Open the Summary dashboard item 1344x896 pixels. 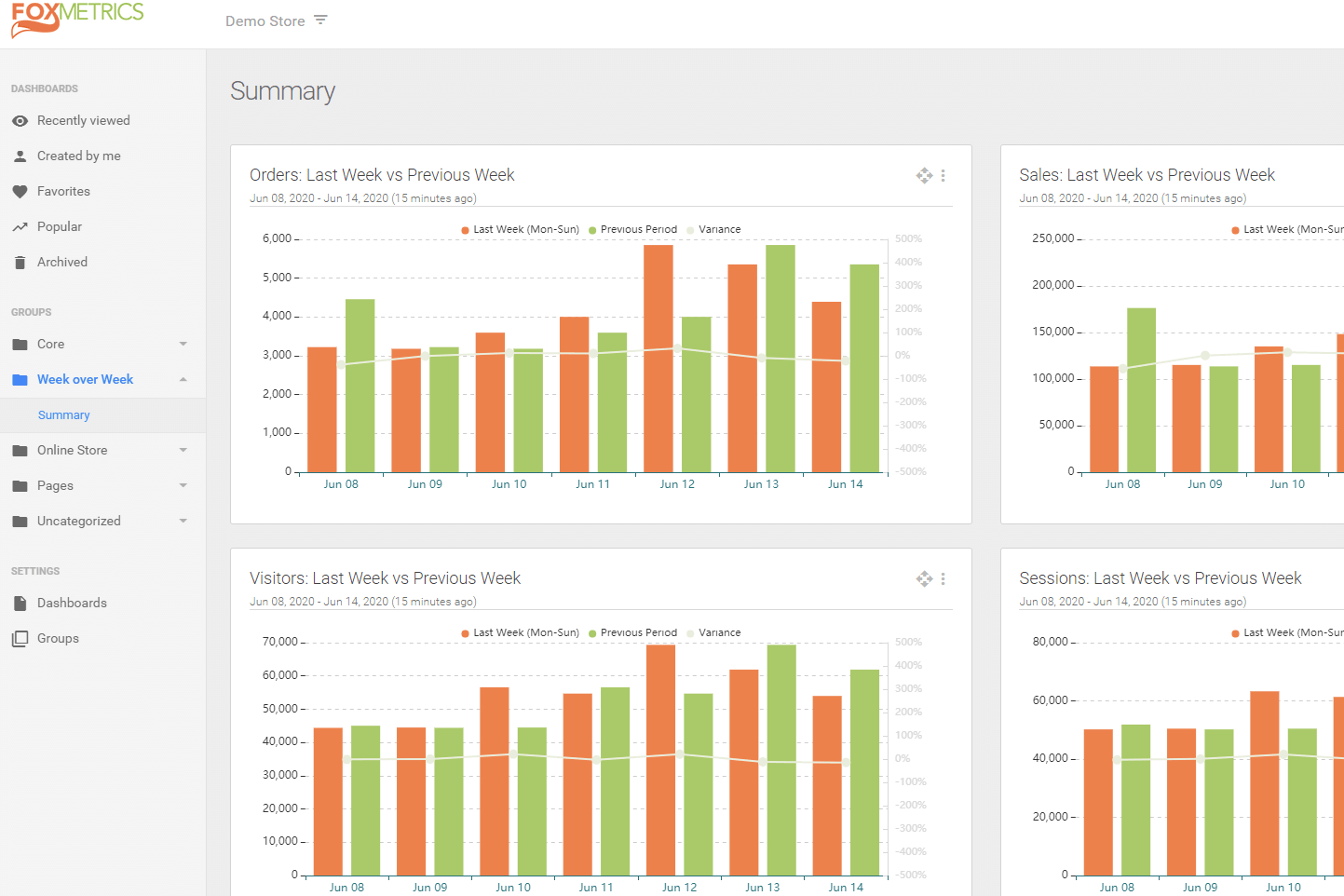[x=63, y=414]
